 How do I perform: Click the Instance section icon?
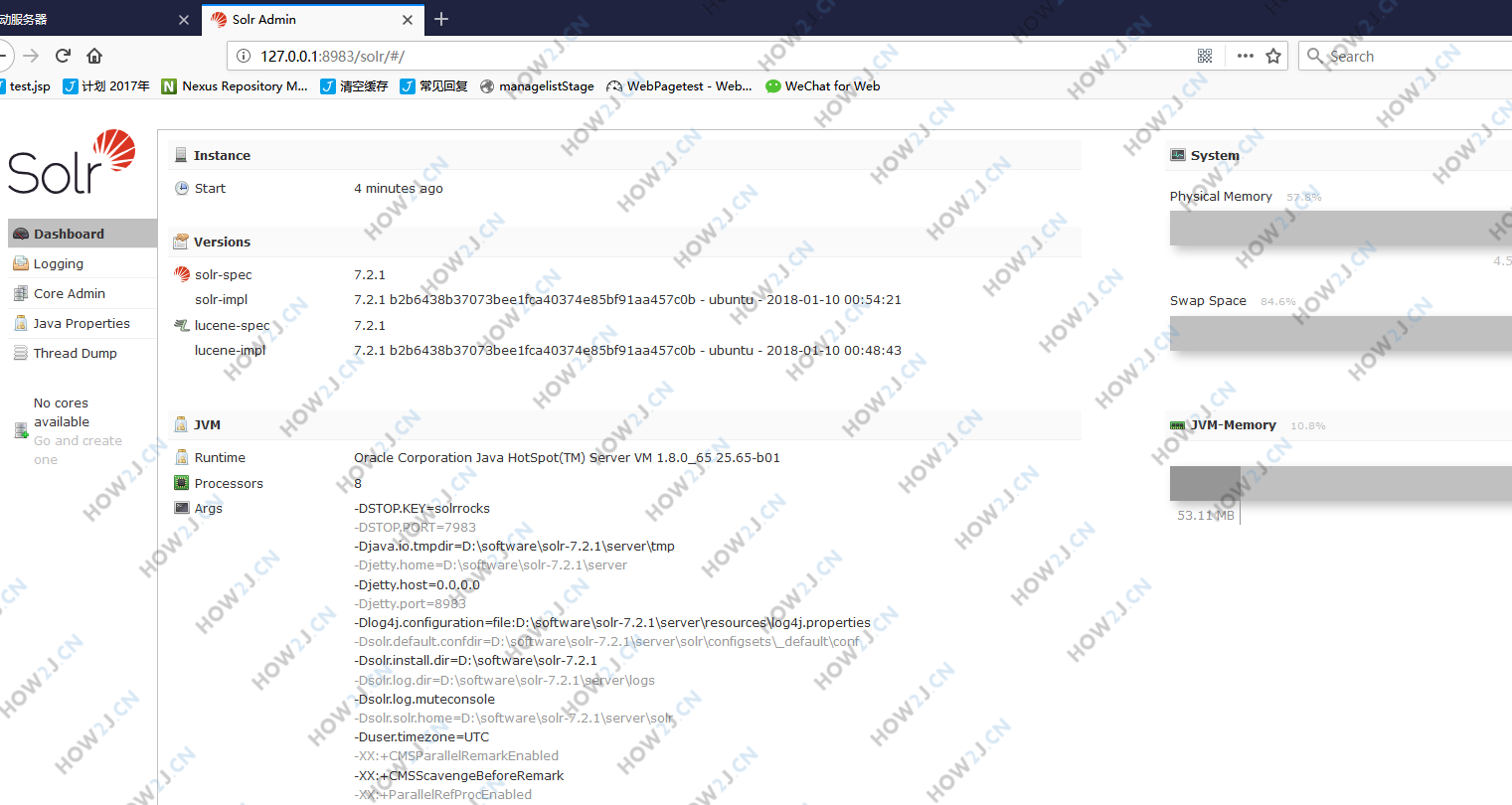click(x=181, y=155)
